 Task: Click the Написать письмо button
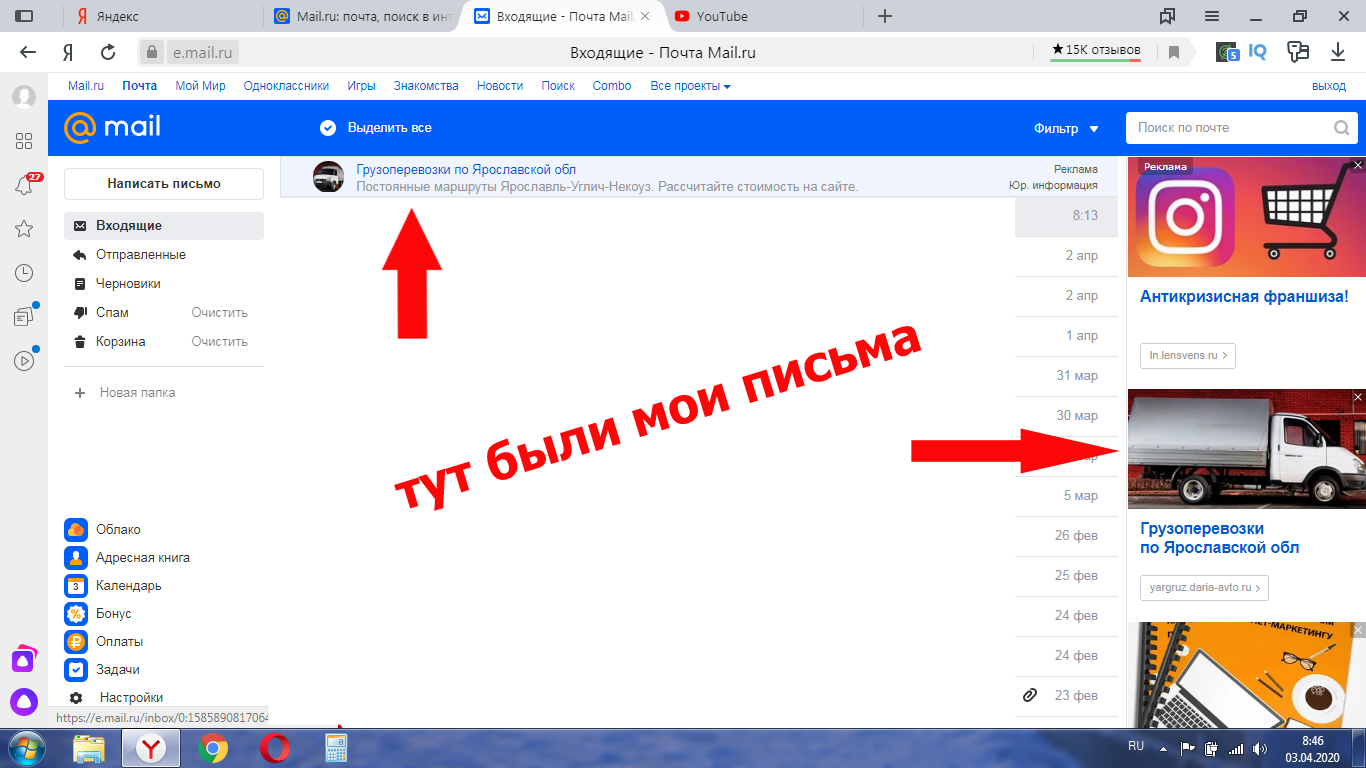click(x=164, y=184)
